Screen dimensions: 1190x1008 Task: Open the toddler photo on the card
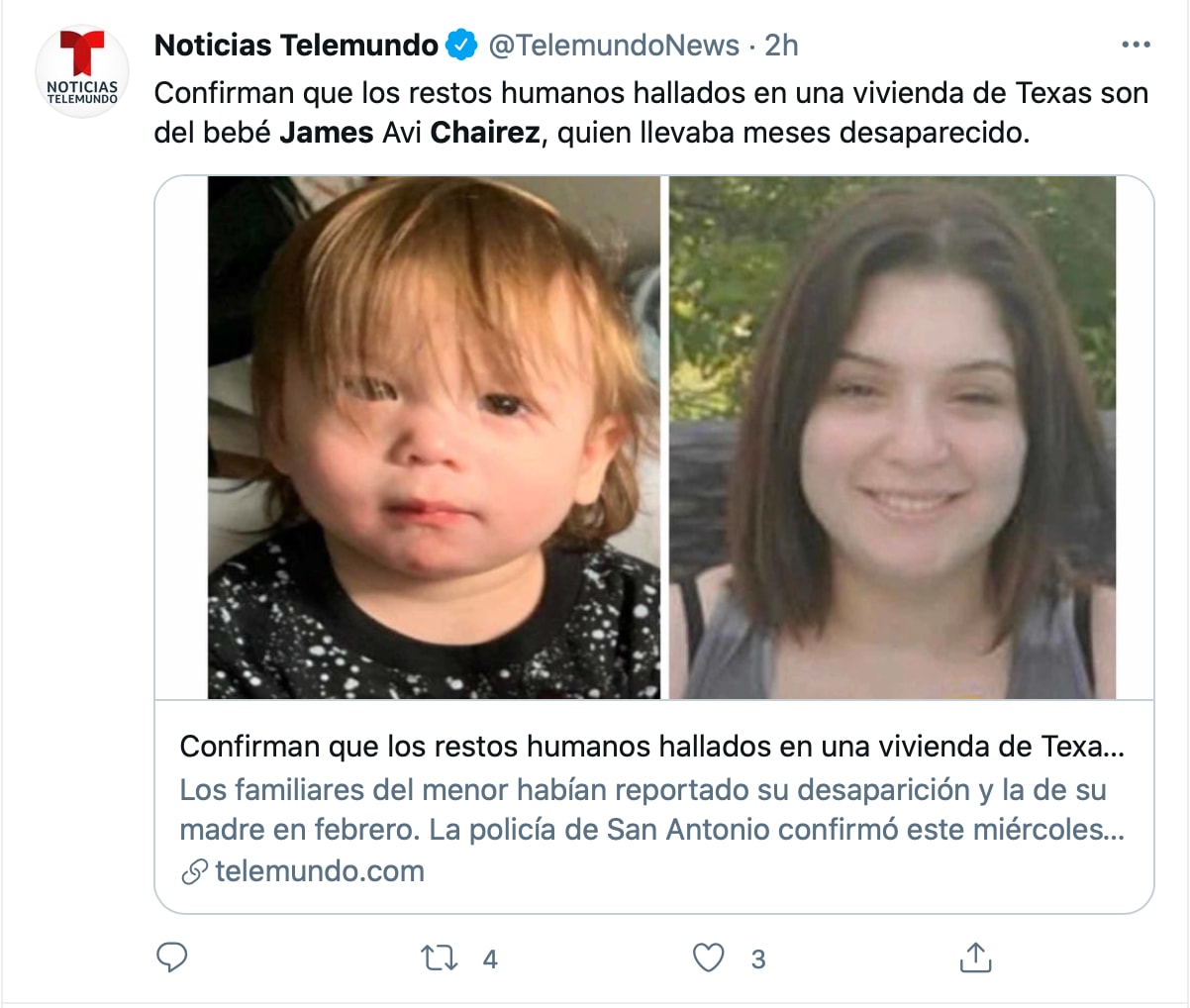point(434,437)
